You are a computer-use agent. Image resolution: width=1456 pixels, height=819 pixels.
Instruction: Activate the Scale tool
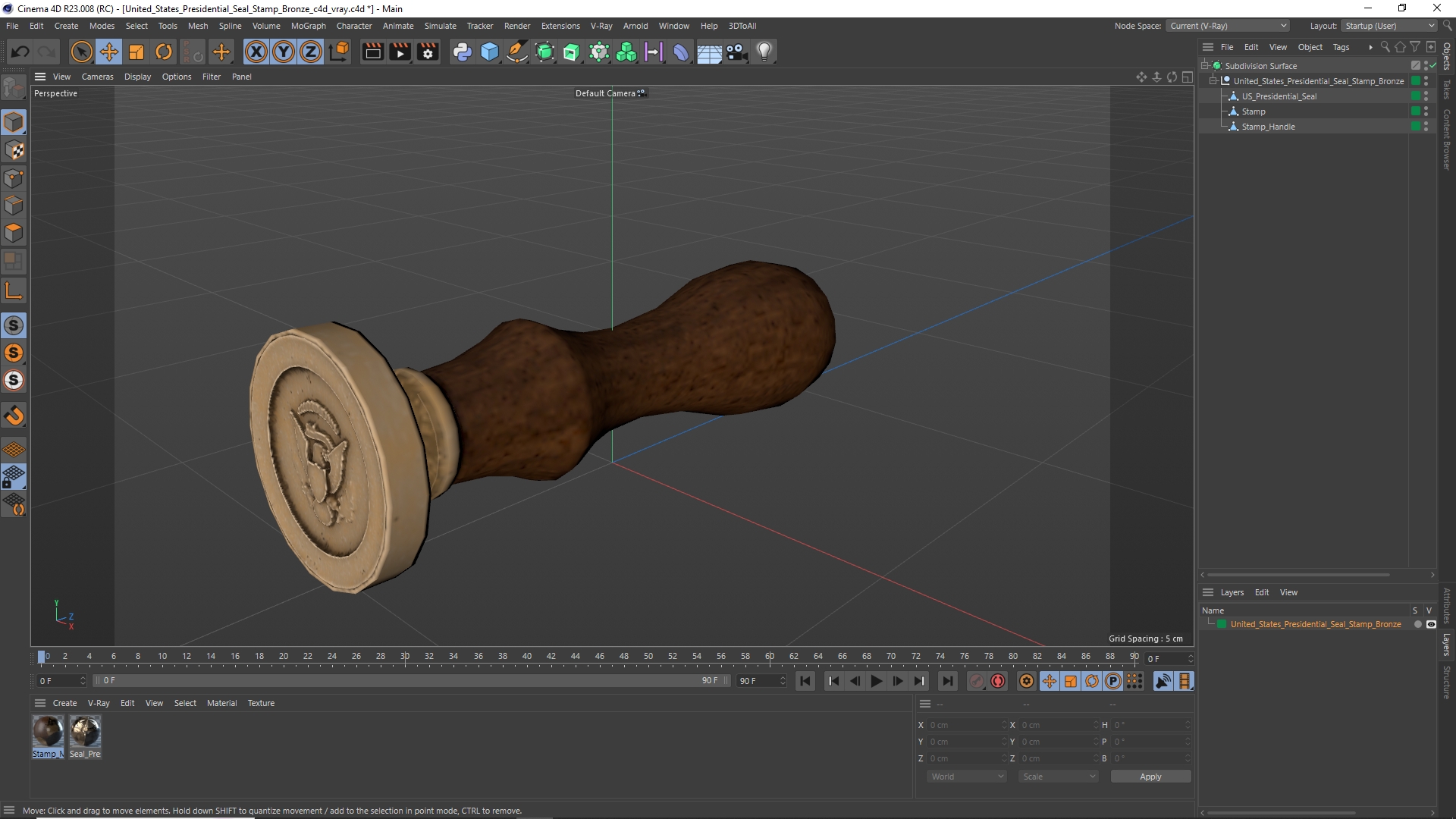(136, 52)
